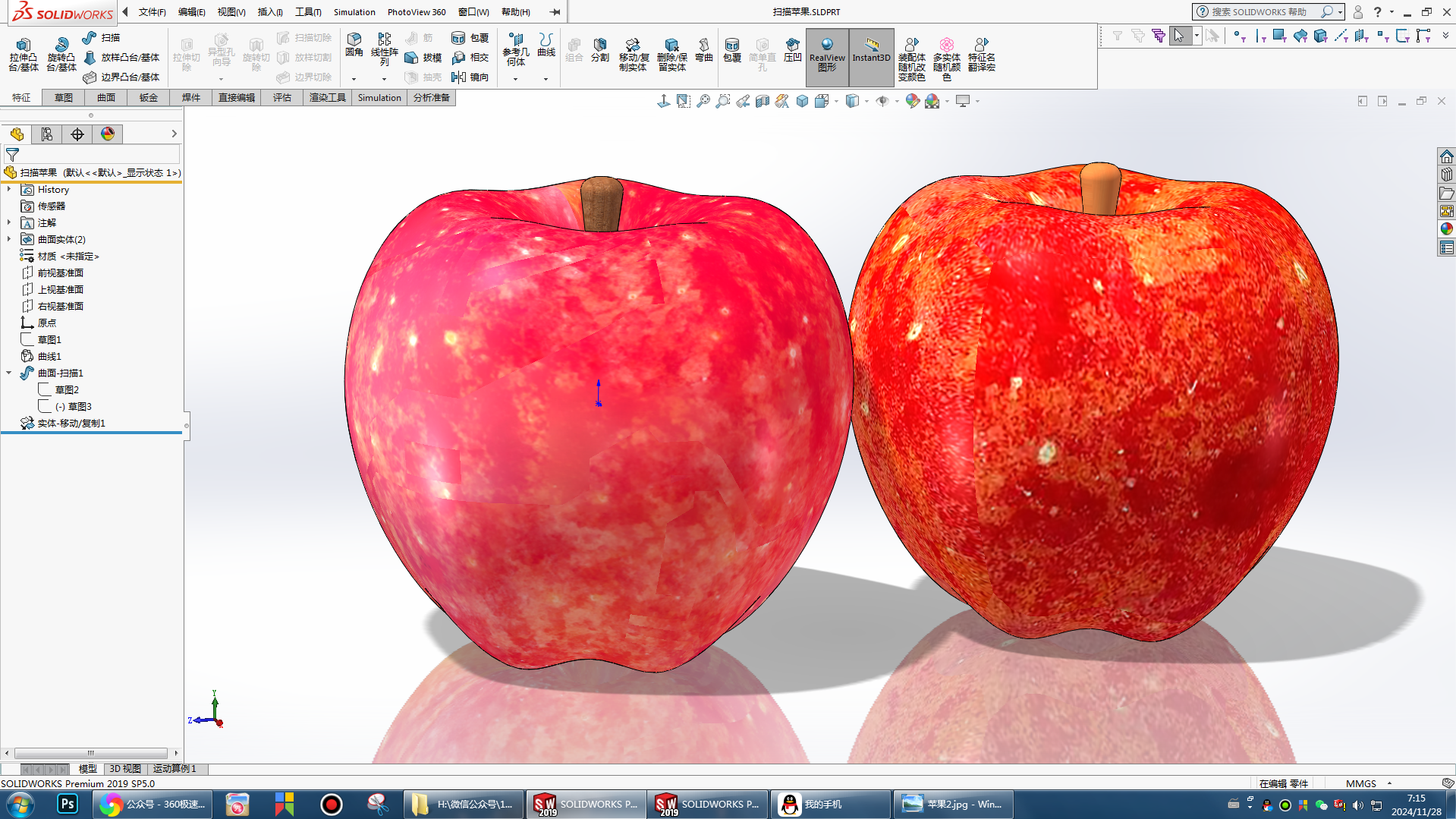Open the 曲线 curves tool
1456x819 pixels.
click(546, 45)
